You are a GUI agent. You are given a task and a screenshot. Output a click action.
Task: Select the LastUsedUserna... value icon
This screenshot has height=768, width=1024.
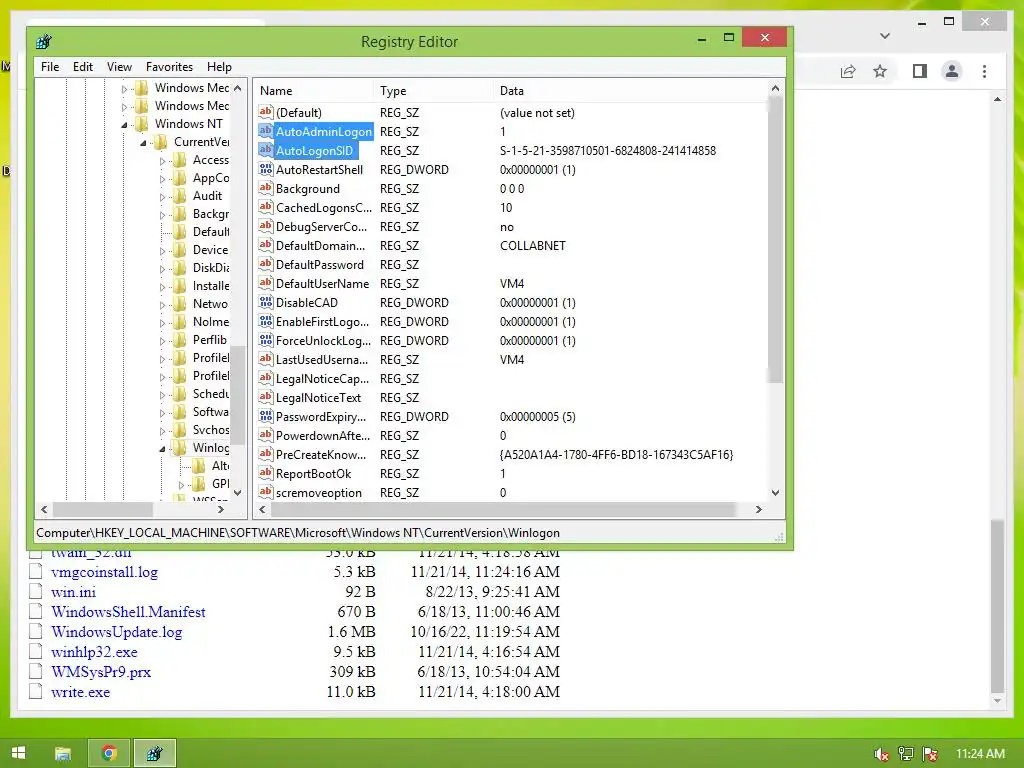[265, 359]
